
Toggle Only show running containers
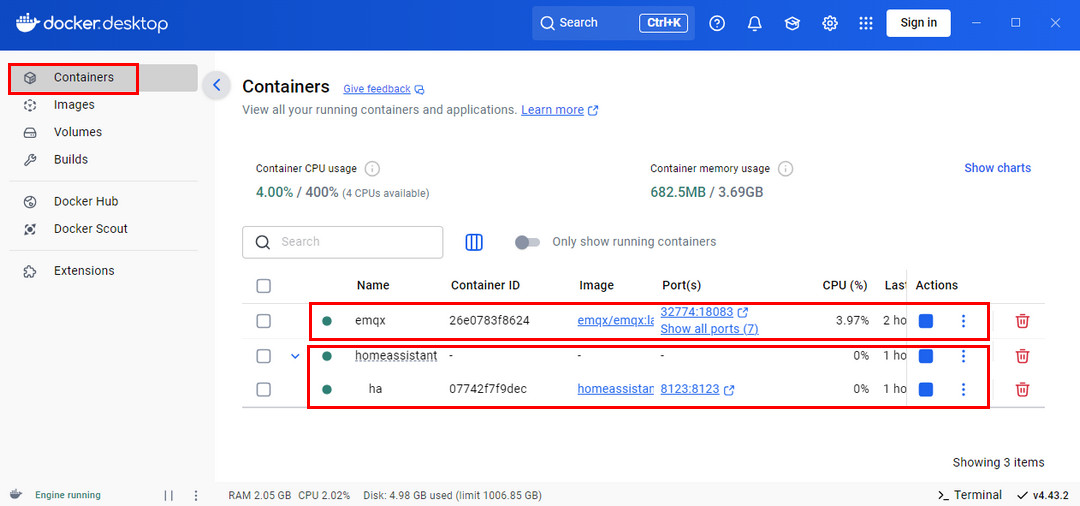click(x=528, y=242)
